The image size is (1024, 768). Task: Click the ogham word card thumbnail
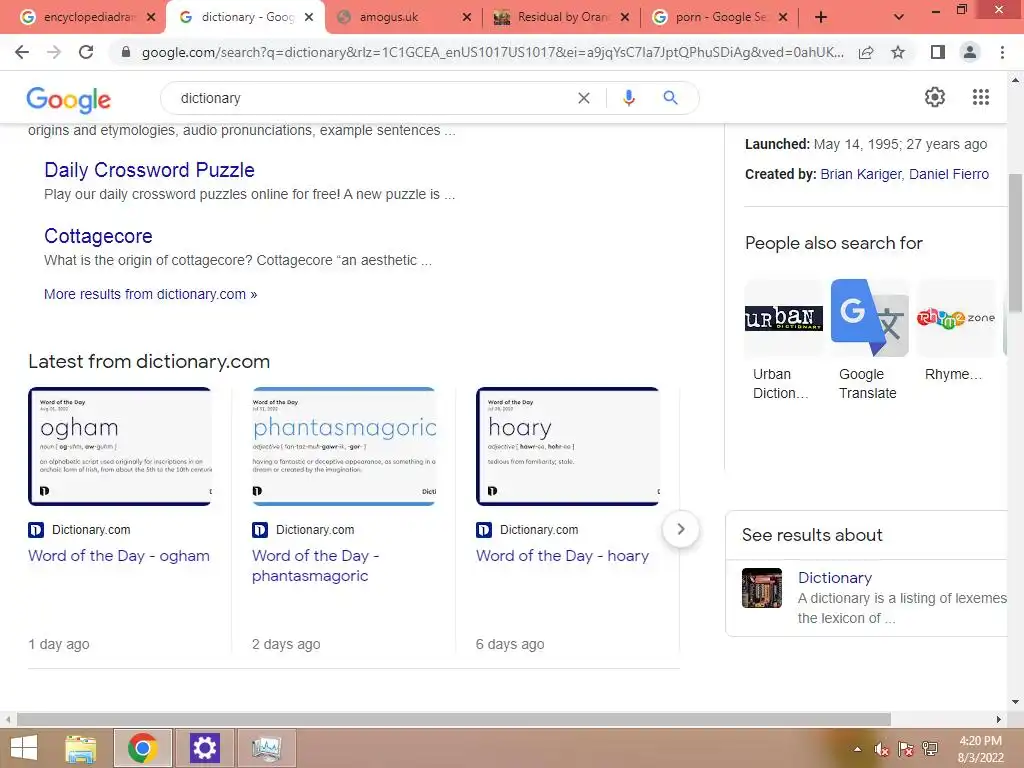pyautogui.click(x=120, y=447)
